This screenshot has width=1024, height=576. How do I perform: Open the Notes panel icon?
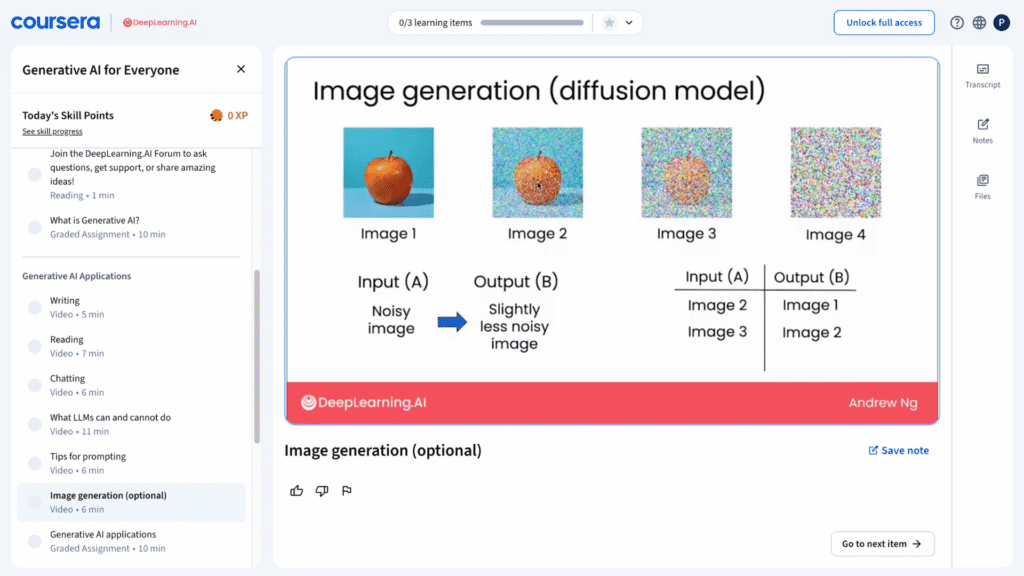pos(982,131)
